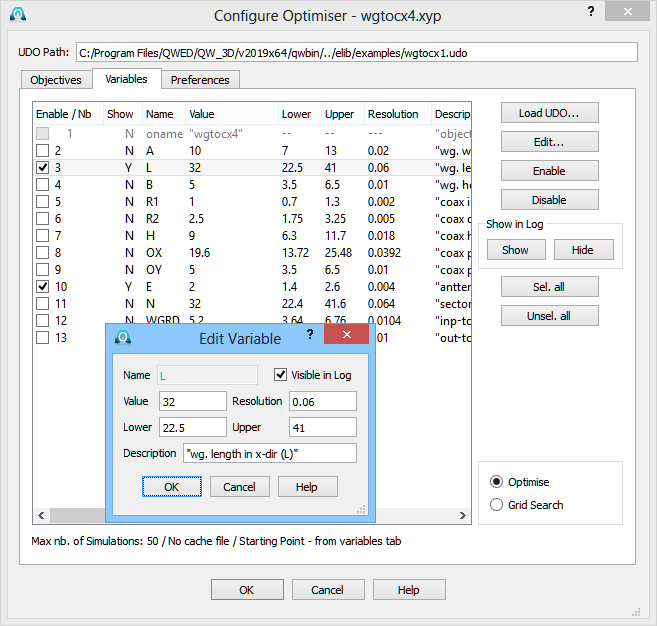The image size is (657, 626).
Task: Click the lower value 6.3 in H row
Action: point(289,235)
